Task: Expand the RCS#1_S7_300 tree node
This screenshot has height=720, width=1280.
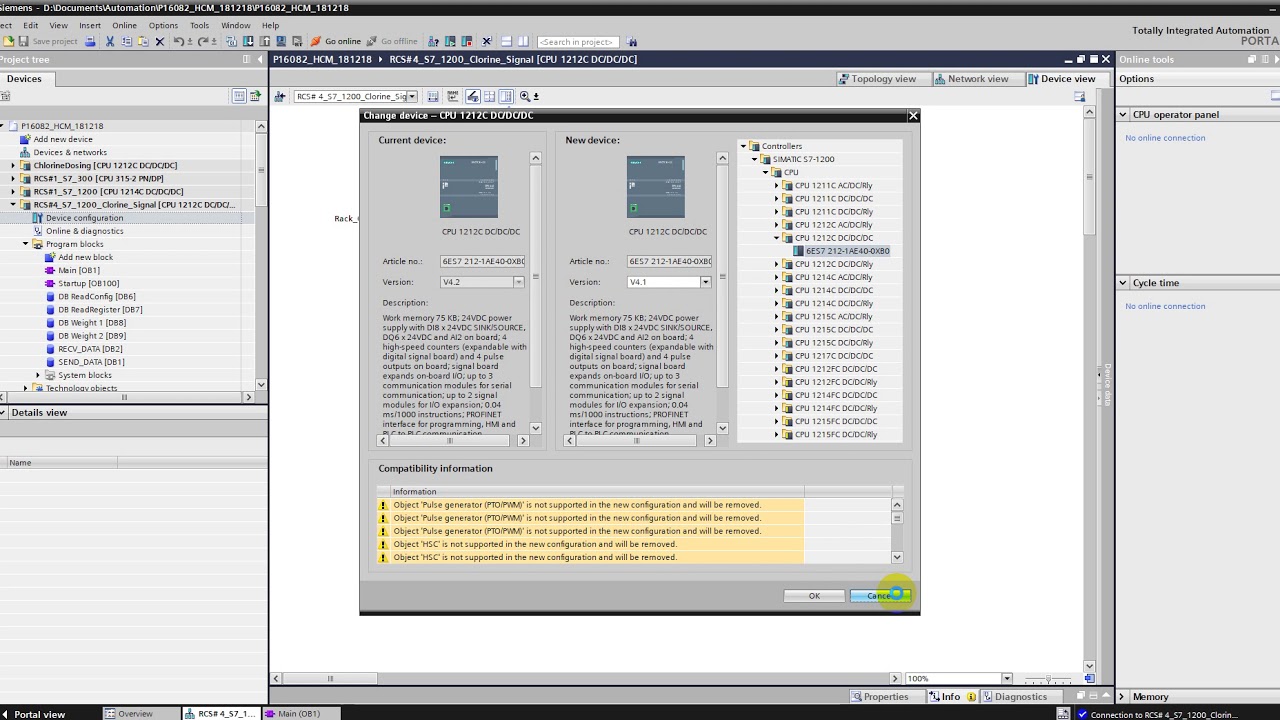Action: pos(14,178)
